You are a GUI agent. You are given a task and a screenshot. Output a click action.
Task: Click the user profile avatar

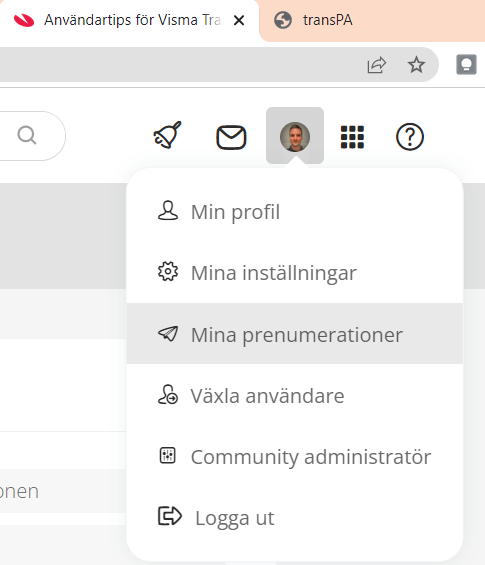295,136
